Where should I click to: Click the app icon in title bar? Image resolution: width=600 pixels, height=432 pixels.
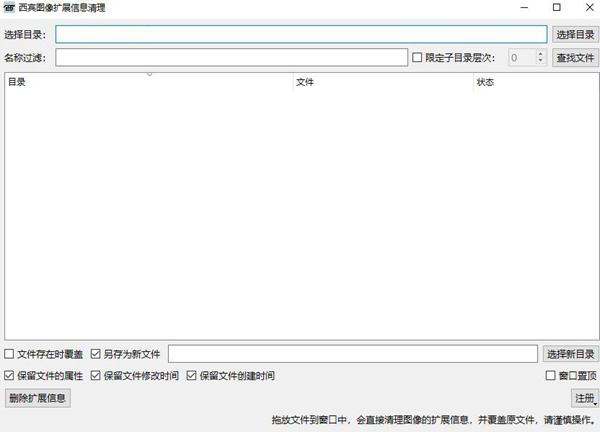[9, 8]
